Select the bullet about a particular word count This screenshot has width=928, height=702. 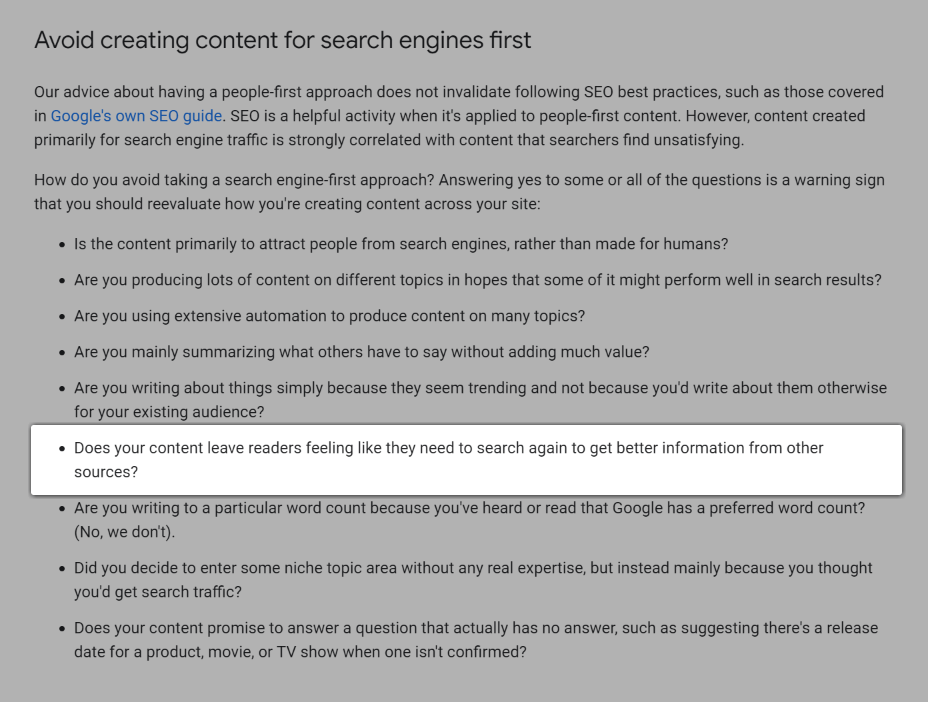469,508
